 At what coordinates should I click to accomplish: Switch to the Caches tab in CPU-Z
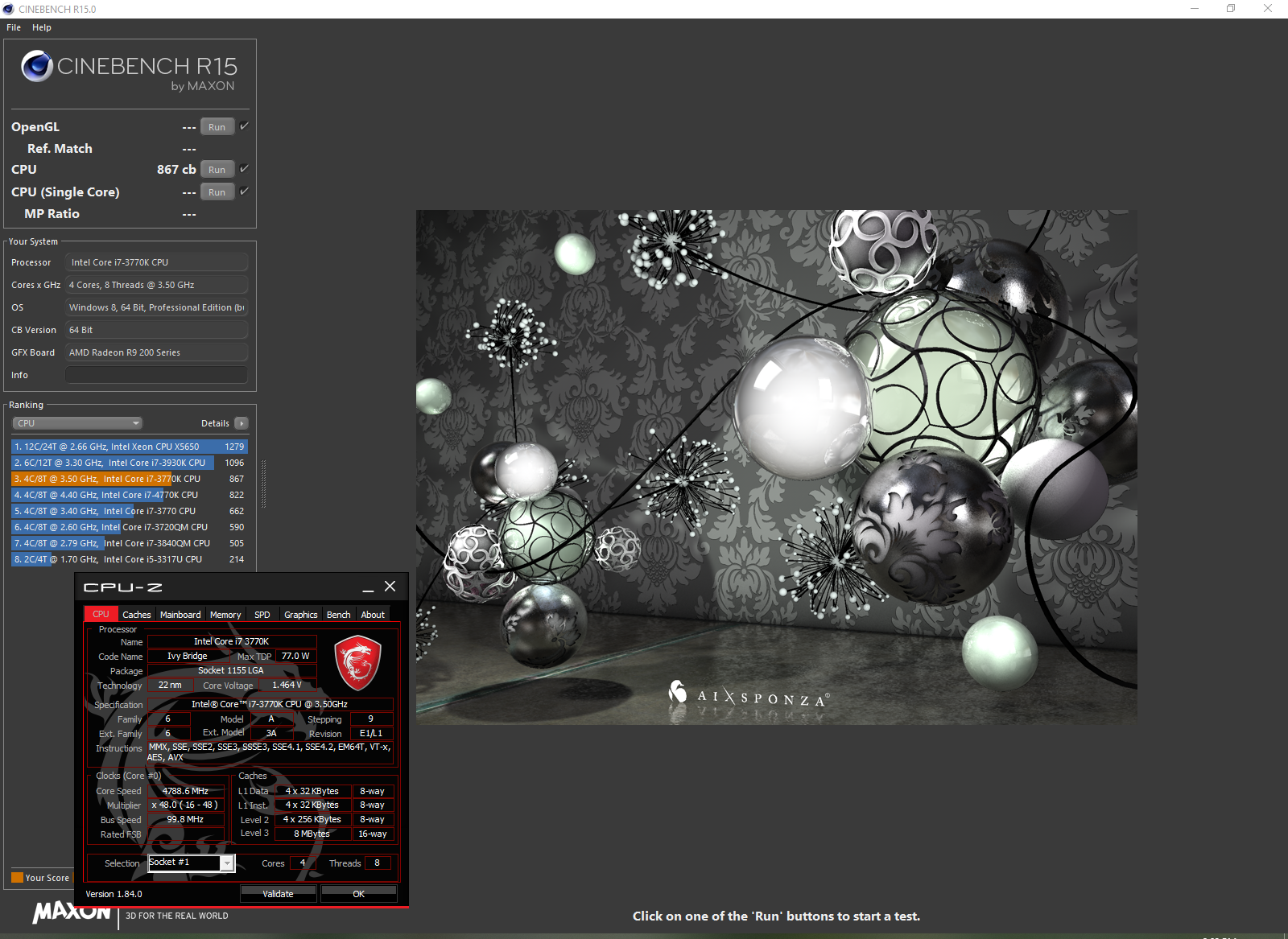(137, 615)
